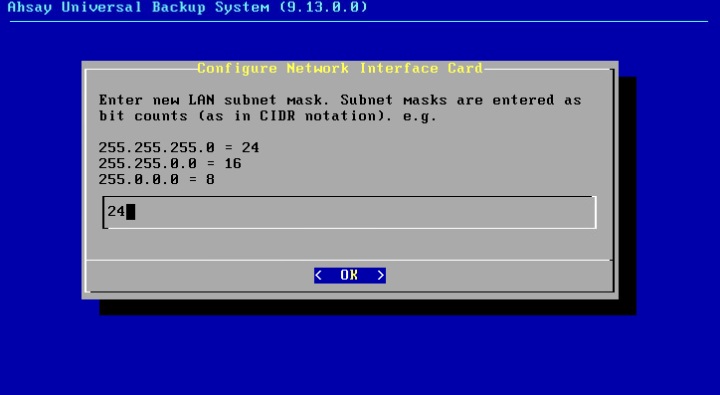This screenshot has height=395, width=720.
Task: Select the '255.0.0.0 = 8' example line
Action: 156,179
